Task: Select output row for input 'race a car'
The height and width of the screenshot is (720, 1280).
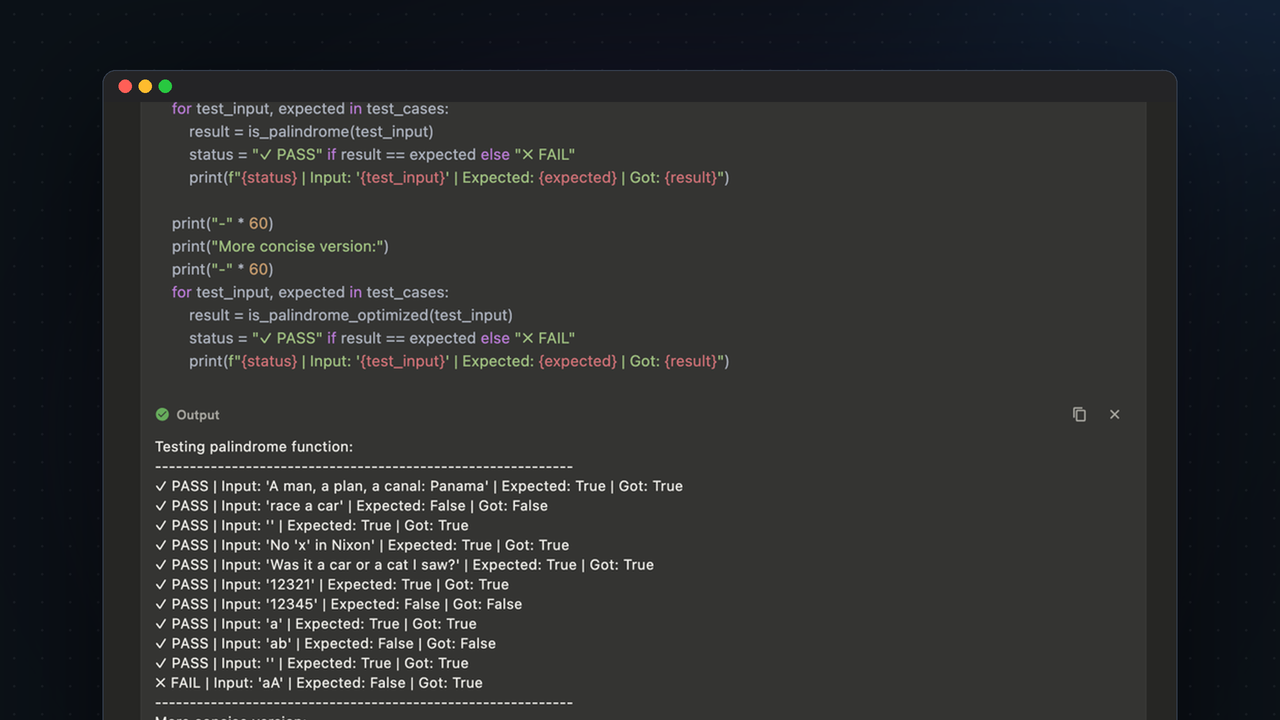Action: (351, 506)
